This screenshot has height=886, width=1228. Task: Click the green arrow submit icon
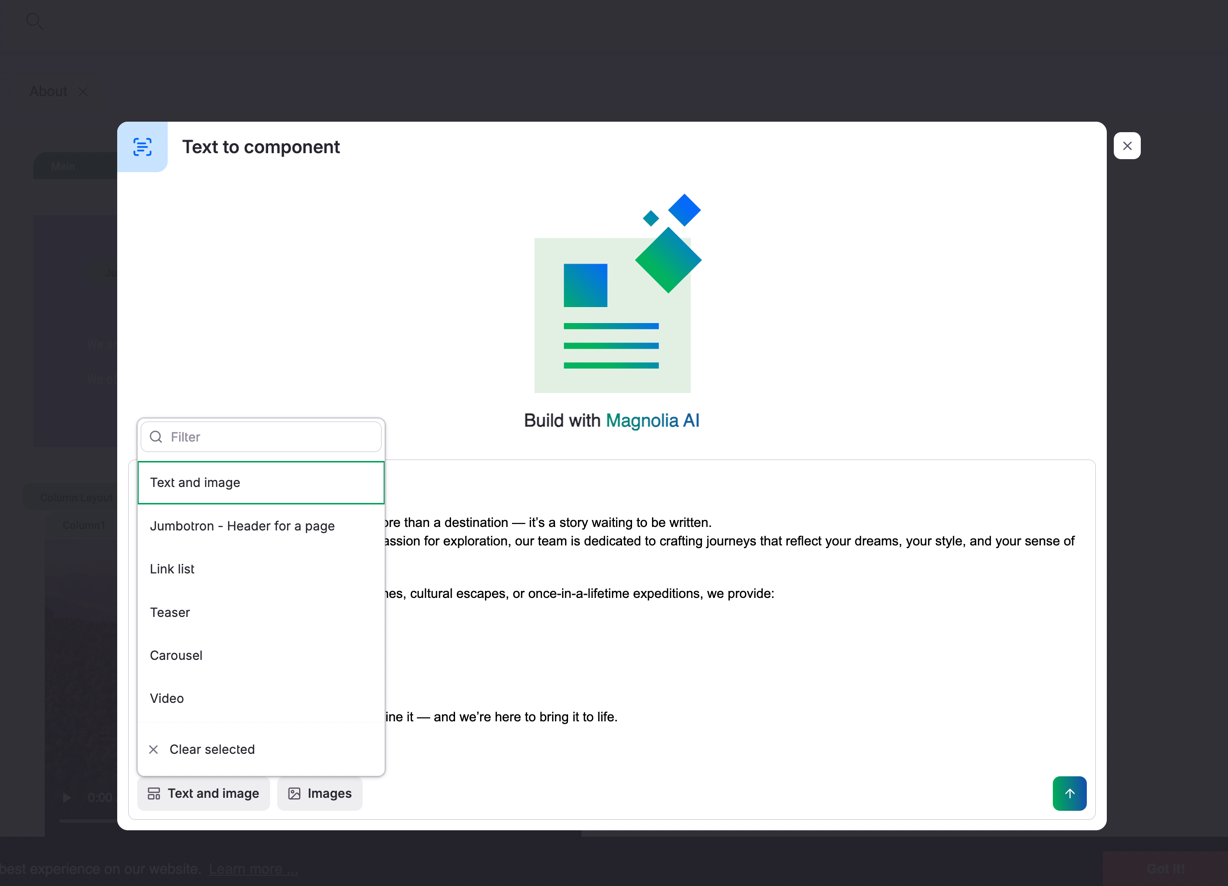(1069, 793)
